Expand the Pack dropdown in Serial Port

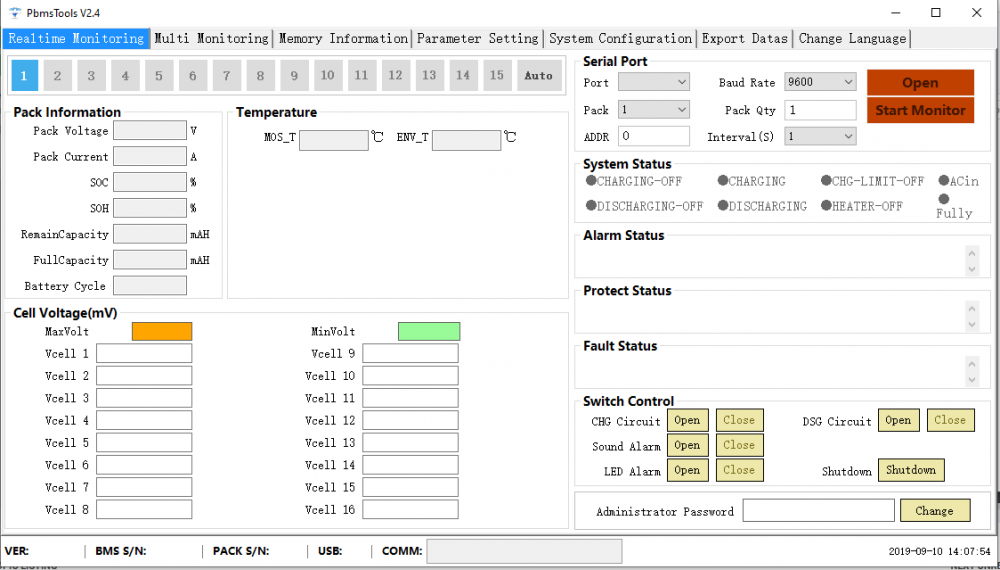click(x=654, y=110)
